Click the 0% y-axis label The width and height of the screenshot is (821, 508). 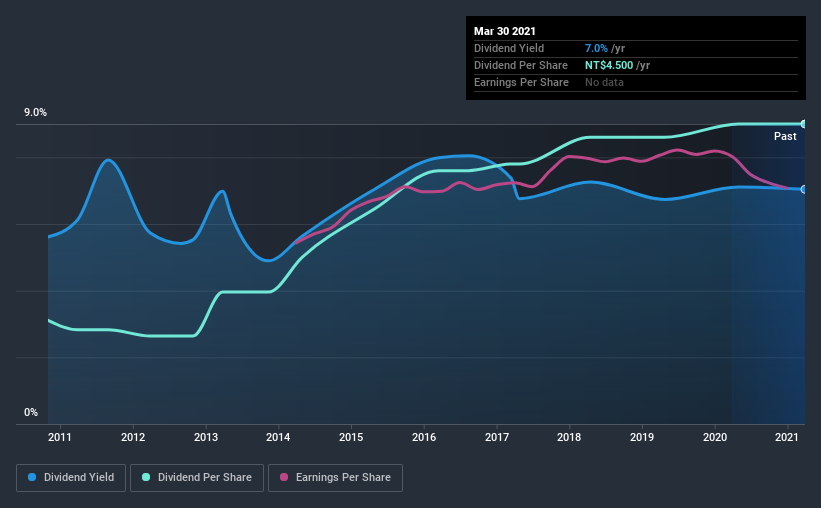[31, 413]
